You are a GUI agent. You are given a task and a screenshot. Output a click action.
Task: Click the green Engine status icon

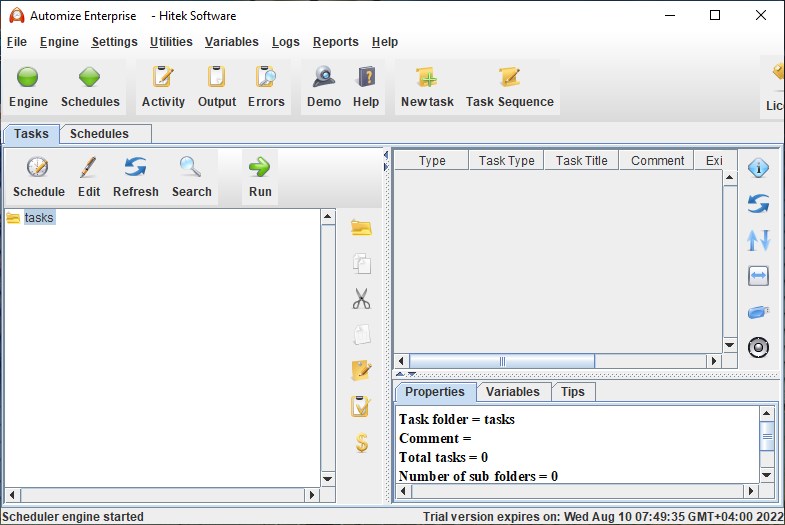click(28, 77)
